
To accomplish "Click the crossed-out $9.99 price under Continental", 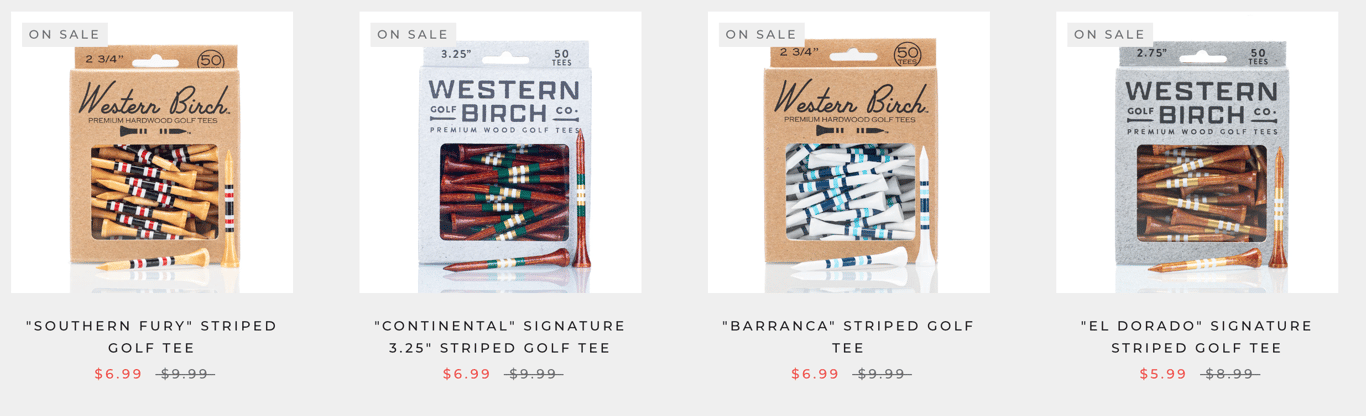I will [533, 374].
